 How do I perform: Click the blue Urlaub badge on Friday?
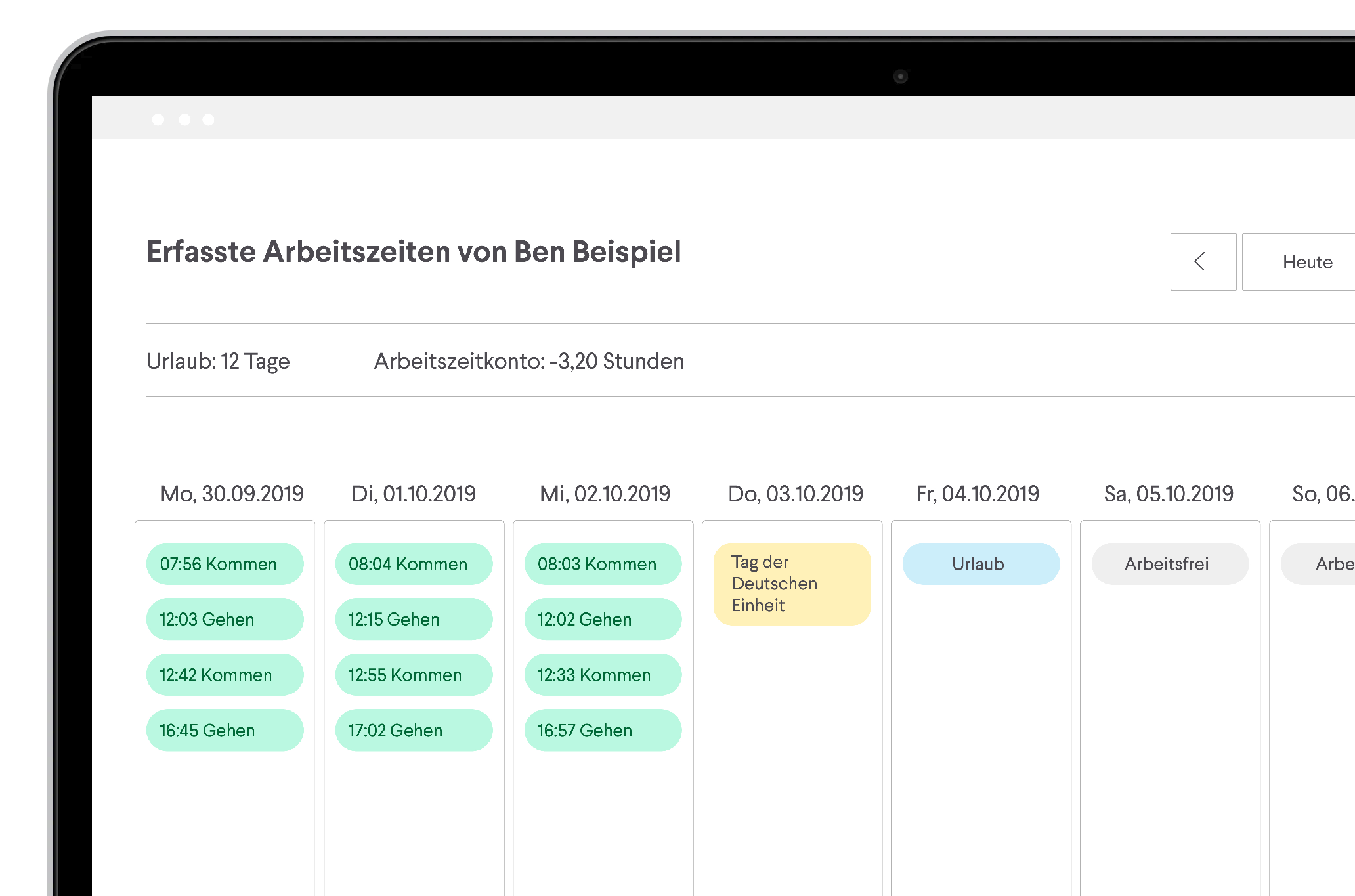coord(981,564)
